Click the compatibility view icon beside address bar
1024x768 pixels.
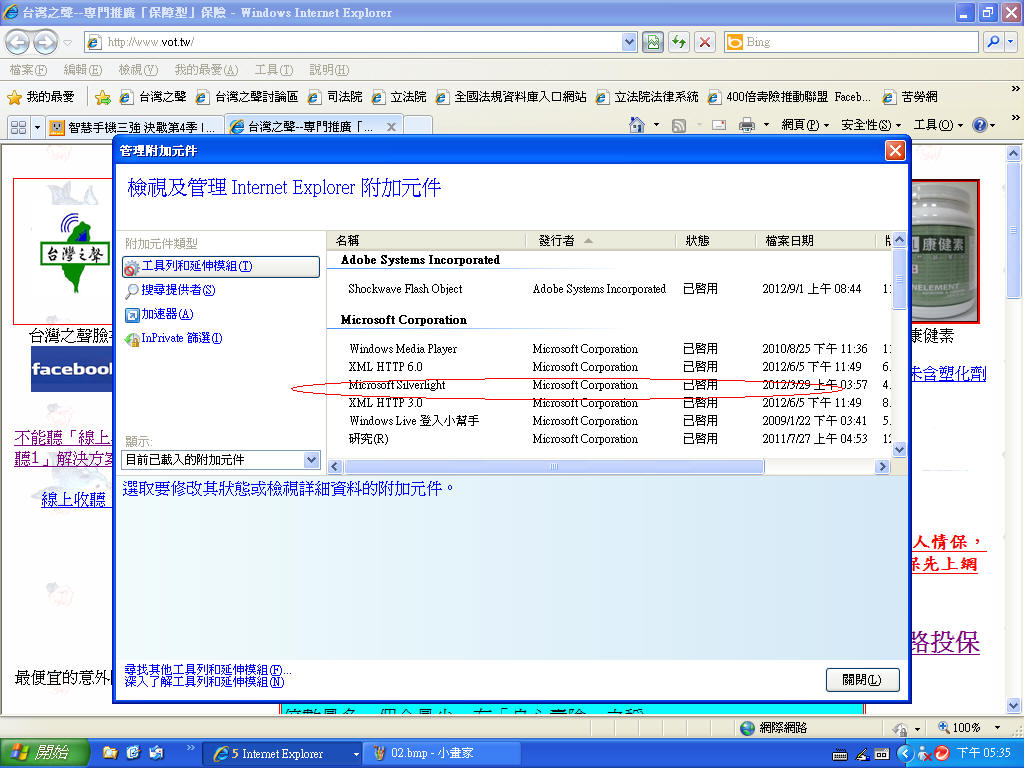(x=652, y=42)
